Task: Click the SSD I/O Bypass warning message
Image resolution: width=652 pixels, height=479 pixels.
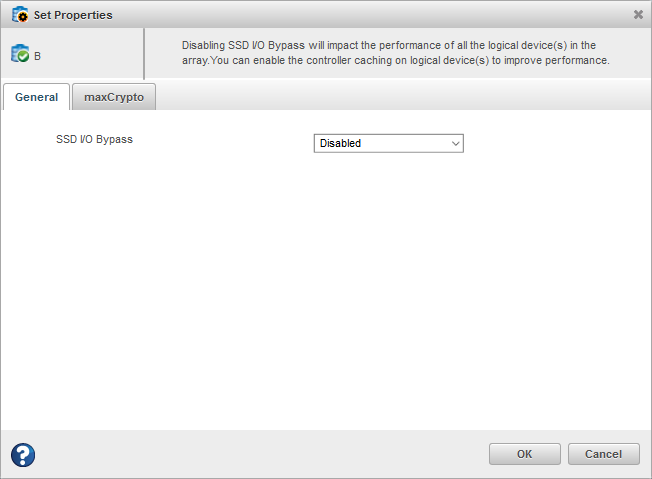Action: [396, 53]
